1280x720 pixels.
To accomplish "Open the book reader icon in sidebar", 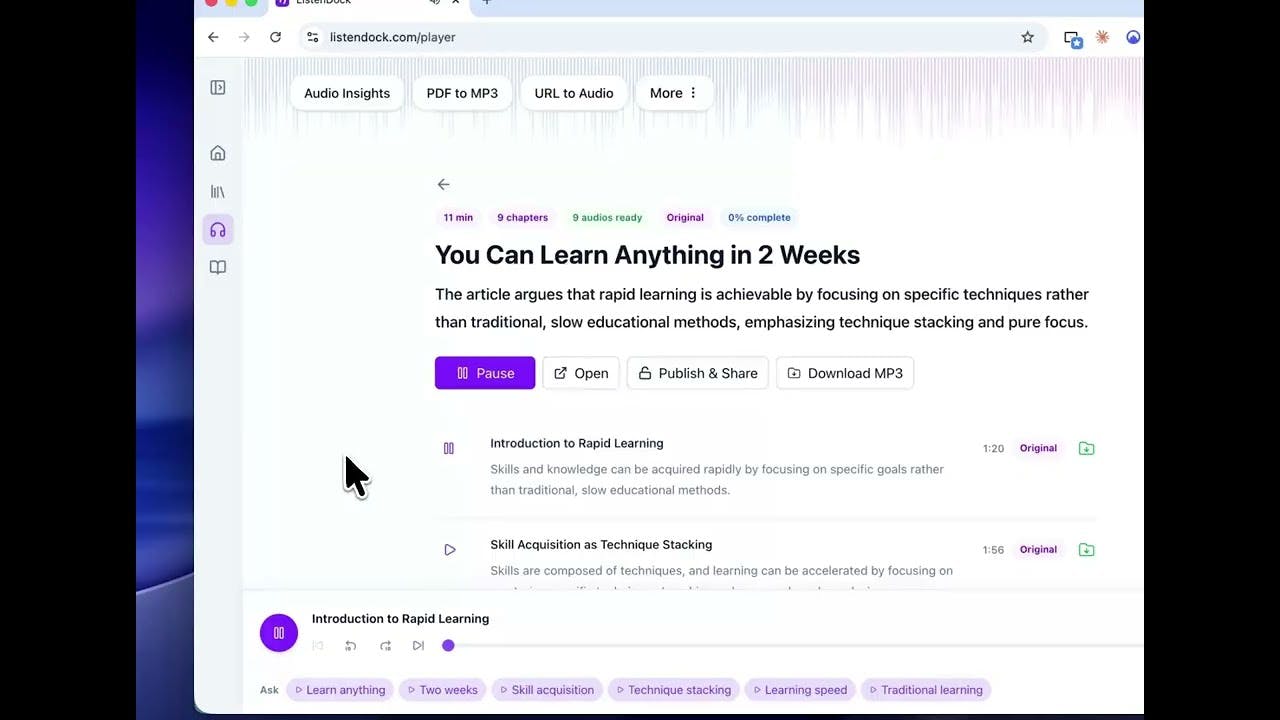I will point(218,268).
